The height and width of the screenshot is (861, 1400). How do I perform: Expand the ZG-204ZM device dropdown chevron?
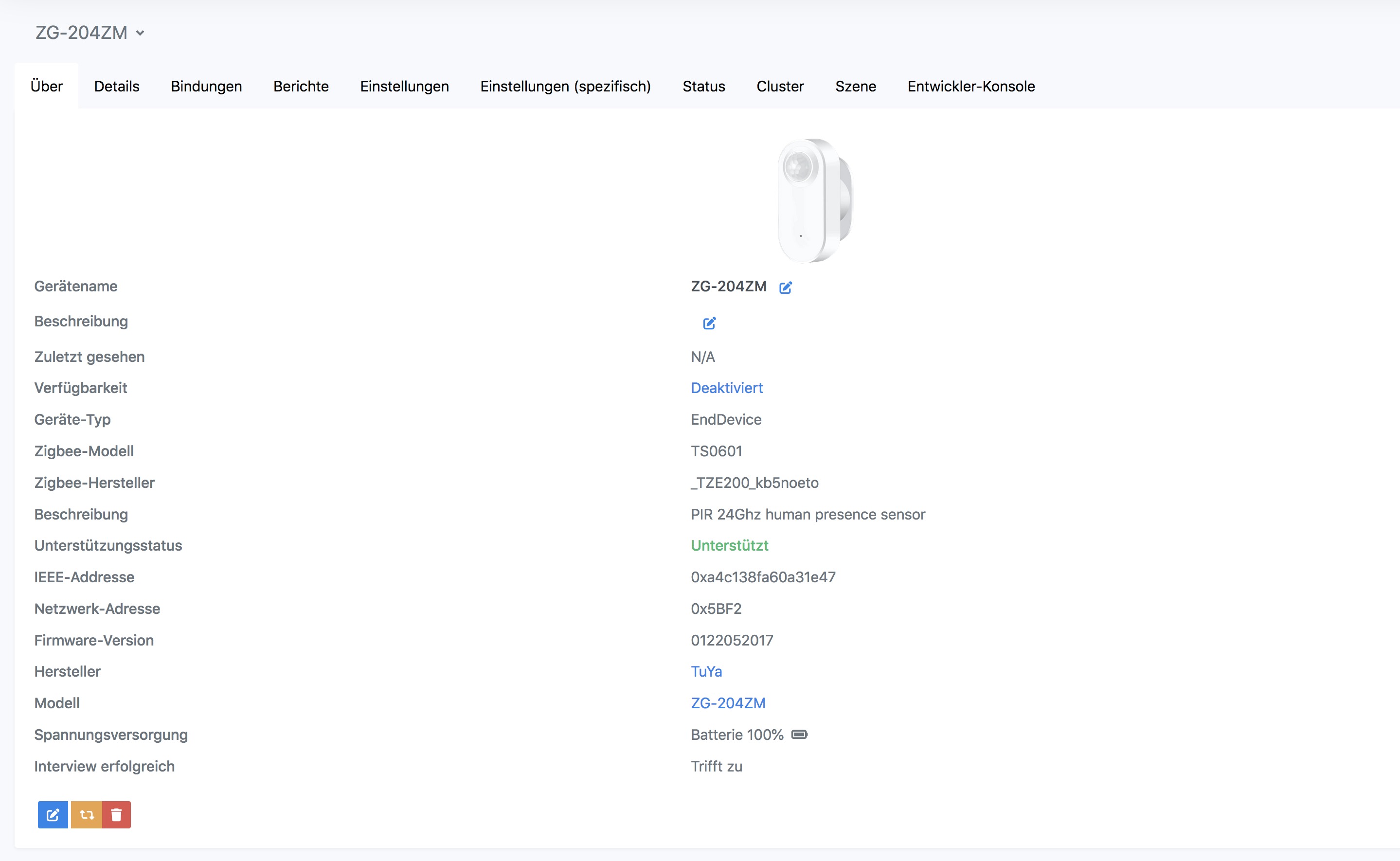pos(140,33)
